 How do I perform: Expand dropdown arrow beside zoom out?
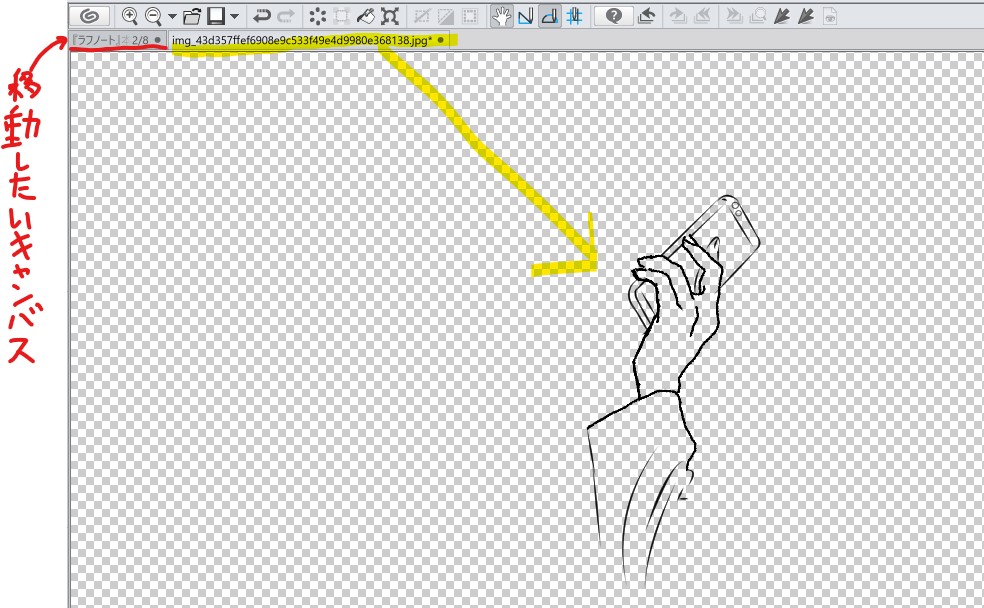pos(171,16)
